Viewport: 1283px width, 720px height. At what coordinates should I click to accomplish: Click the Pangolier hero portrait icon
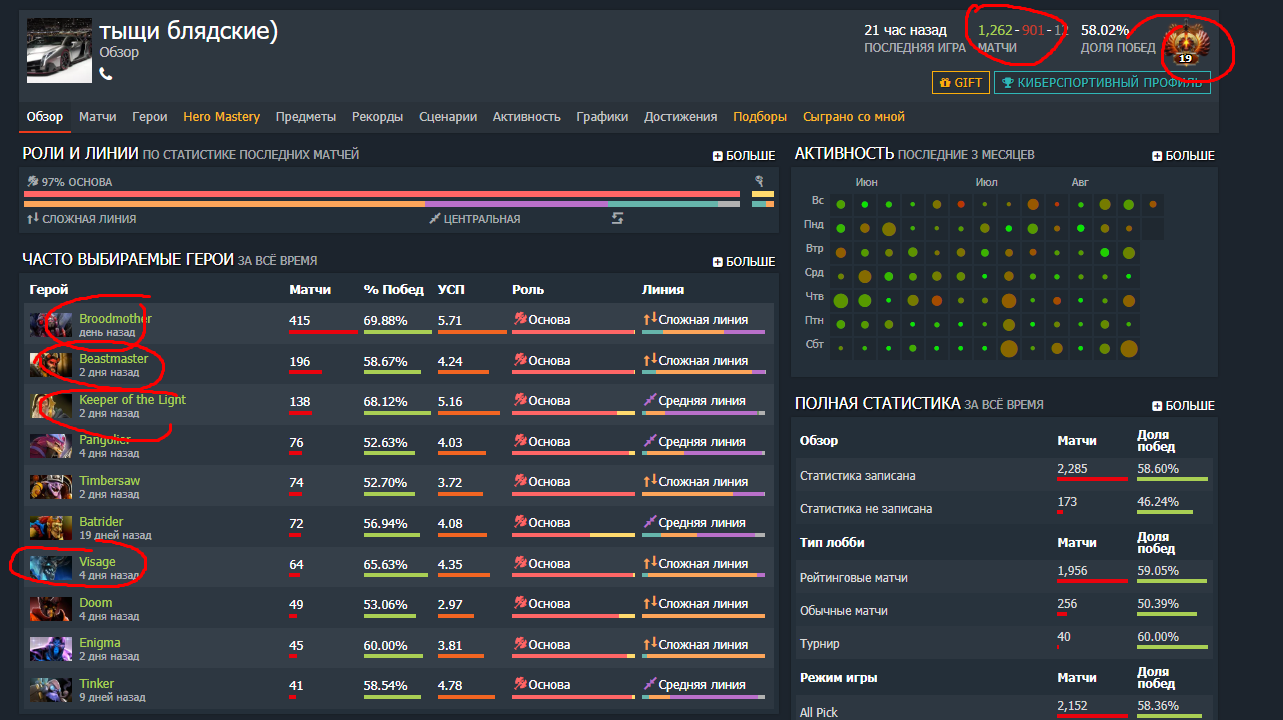click(x=50, y=446)
